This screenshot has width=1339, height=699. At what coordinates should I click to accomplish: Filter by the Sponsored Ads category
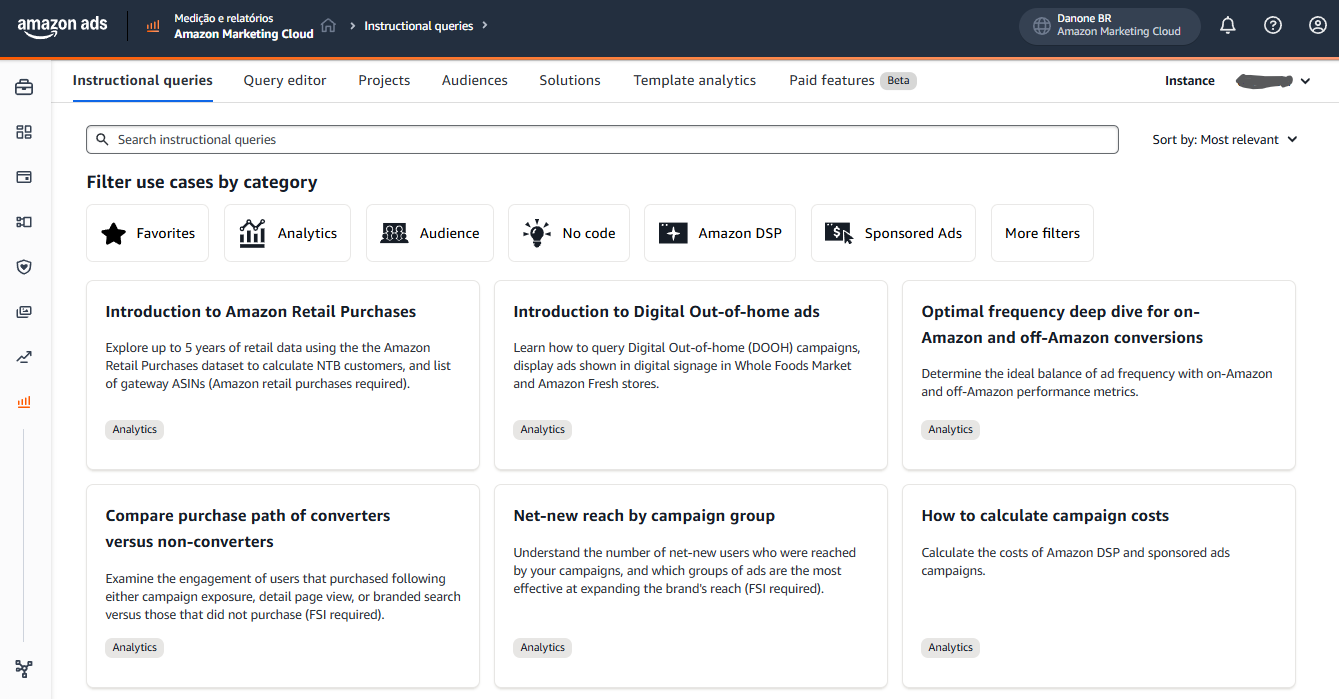[x=893, y=233]
